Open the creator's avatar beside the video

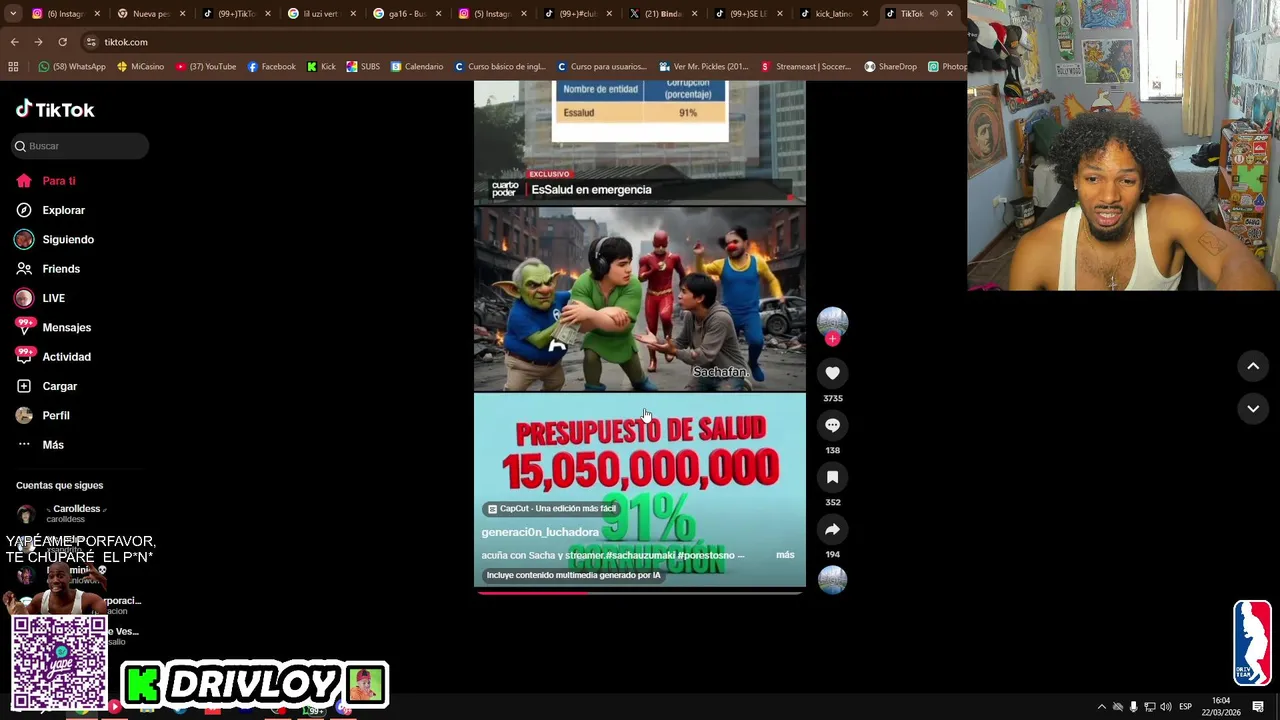click(832, 322)
